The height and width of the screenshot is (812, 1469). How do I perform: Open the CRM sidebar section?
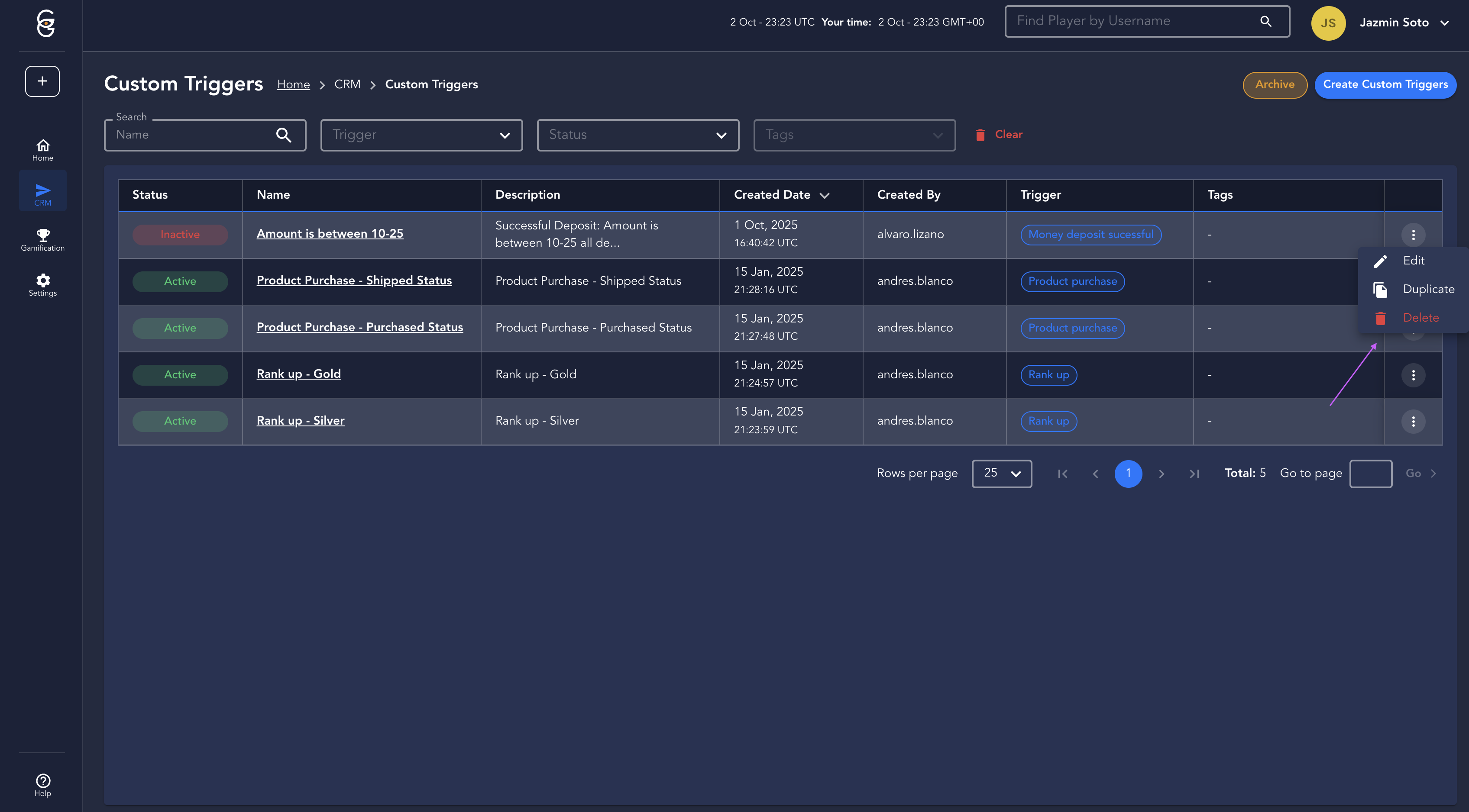pos(43,194)
